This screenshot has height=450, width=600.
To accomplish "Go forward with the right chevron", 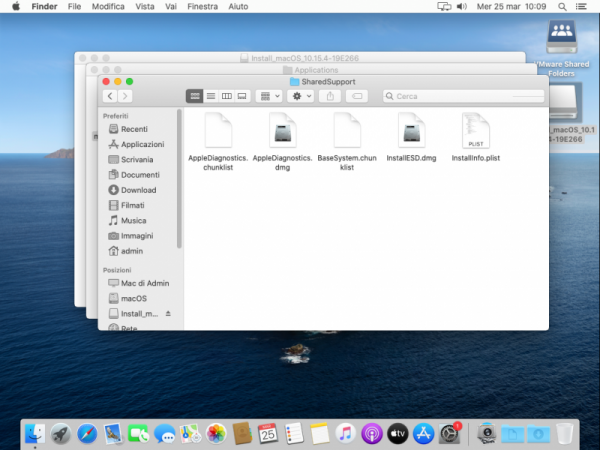I will 125,96.
